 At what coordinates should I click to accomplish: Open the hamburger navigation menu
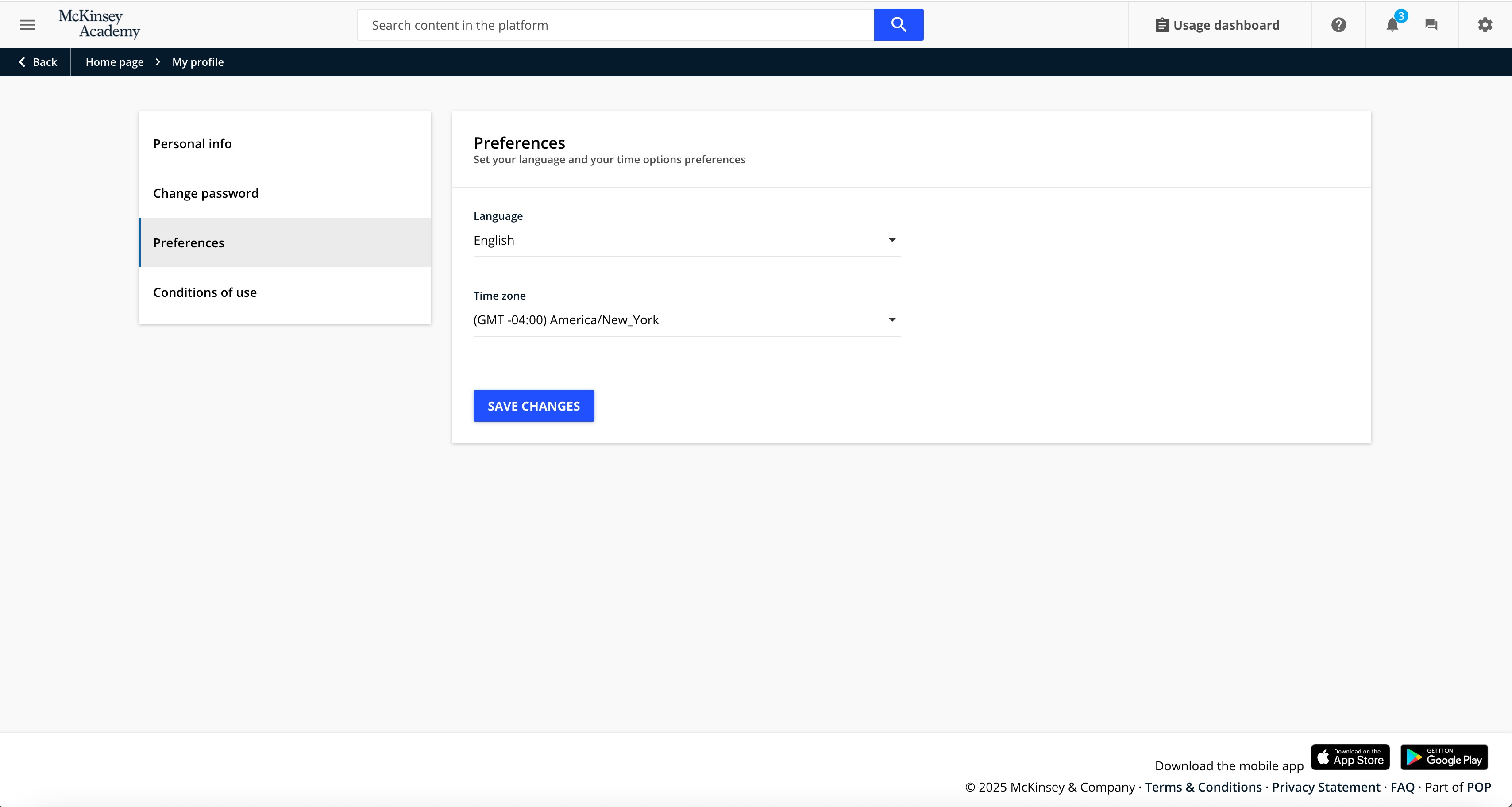[x=27, y=25]
